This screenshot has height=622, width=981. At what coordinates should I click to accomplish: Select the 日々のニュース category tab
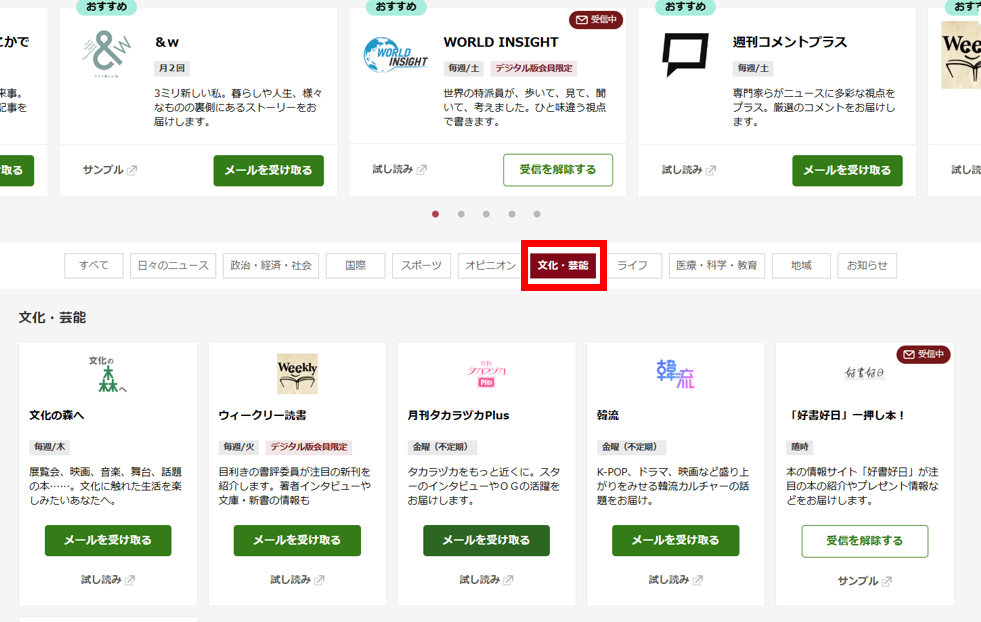point(173,265)
